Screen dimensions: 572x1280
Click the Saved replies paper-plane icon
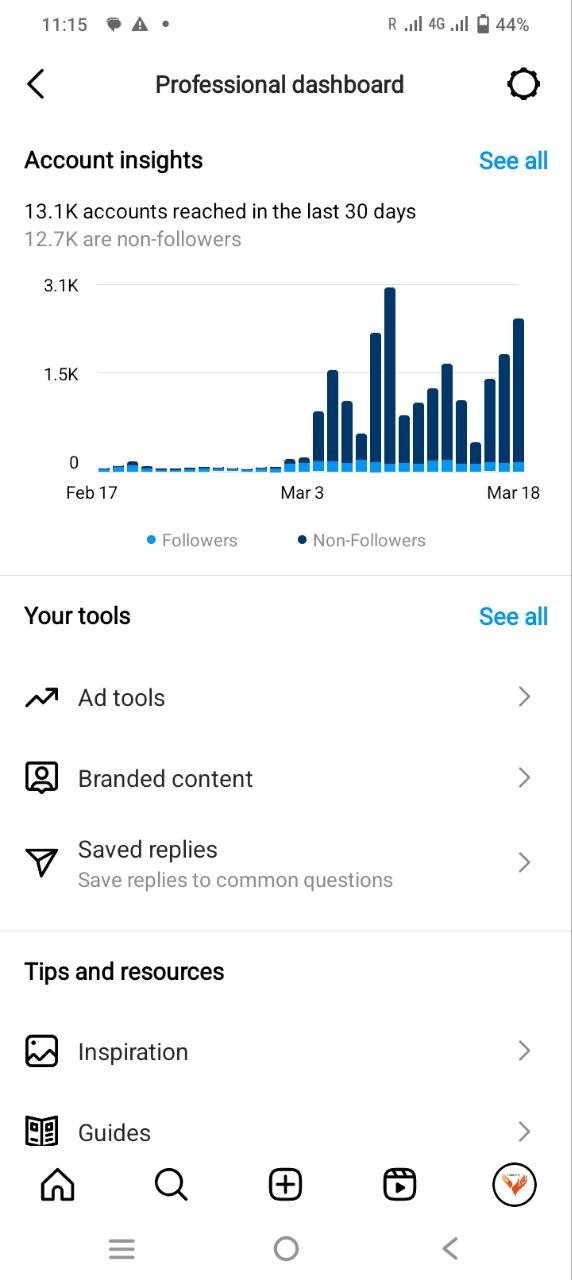tap(42, 863)
